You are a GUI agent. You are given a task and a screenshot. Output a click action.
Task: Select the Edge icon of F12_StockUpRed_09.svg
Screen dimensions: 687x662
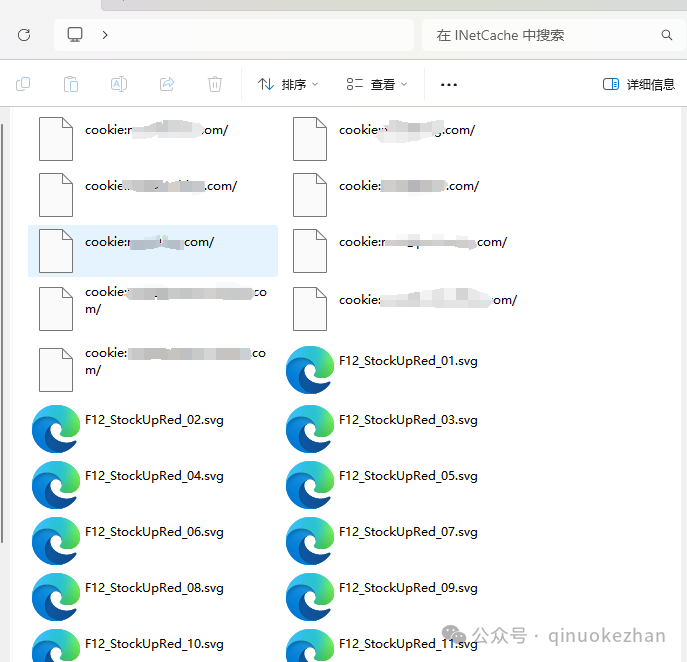point(310,597)
